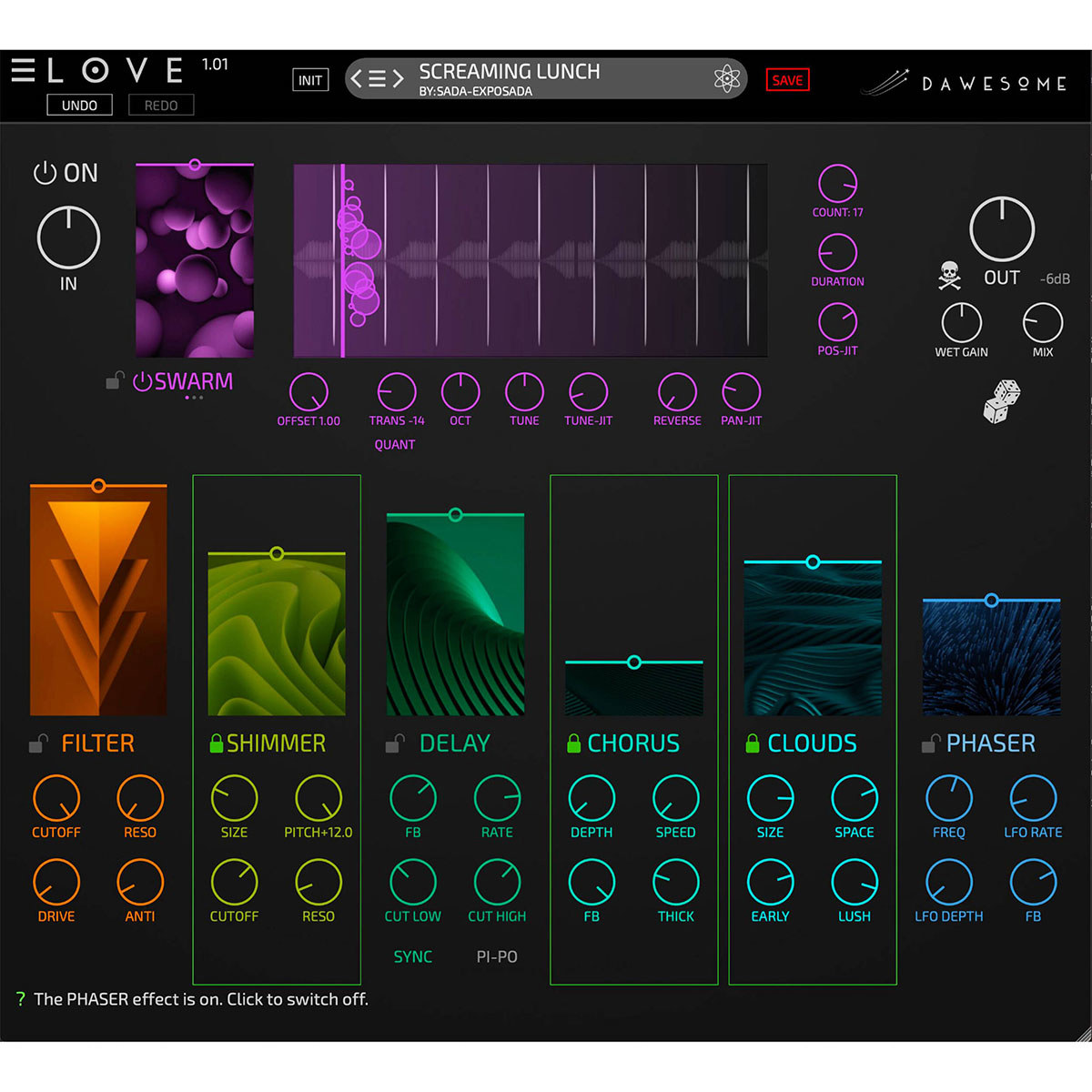Click the previous preset arrow
This screenshot has width=1092, height=1092.
tap(357, 78)
